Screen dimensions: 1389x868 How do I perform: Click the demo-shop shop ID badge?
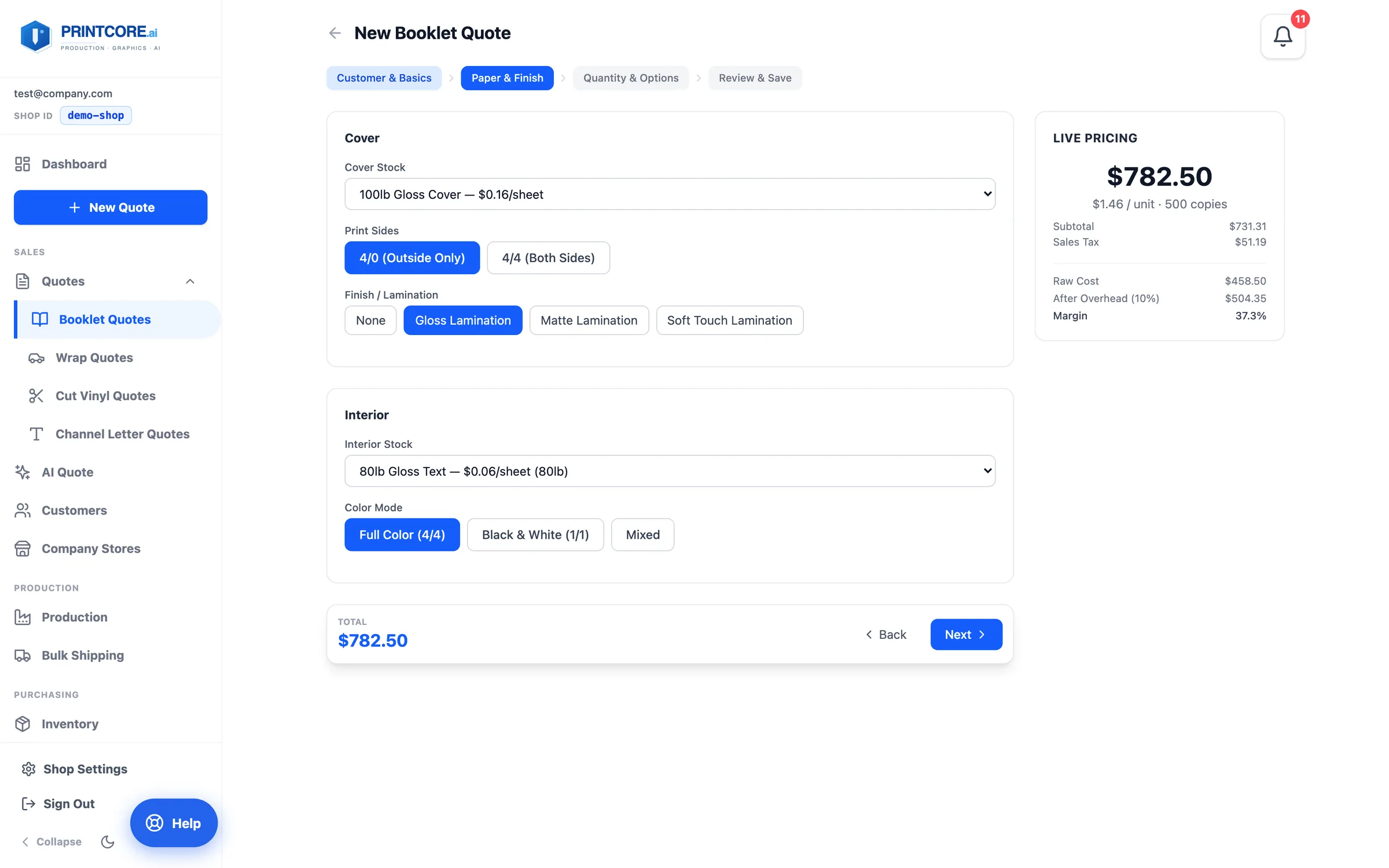[x=96, y=116]
